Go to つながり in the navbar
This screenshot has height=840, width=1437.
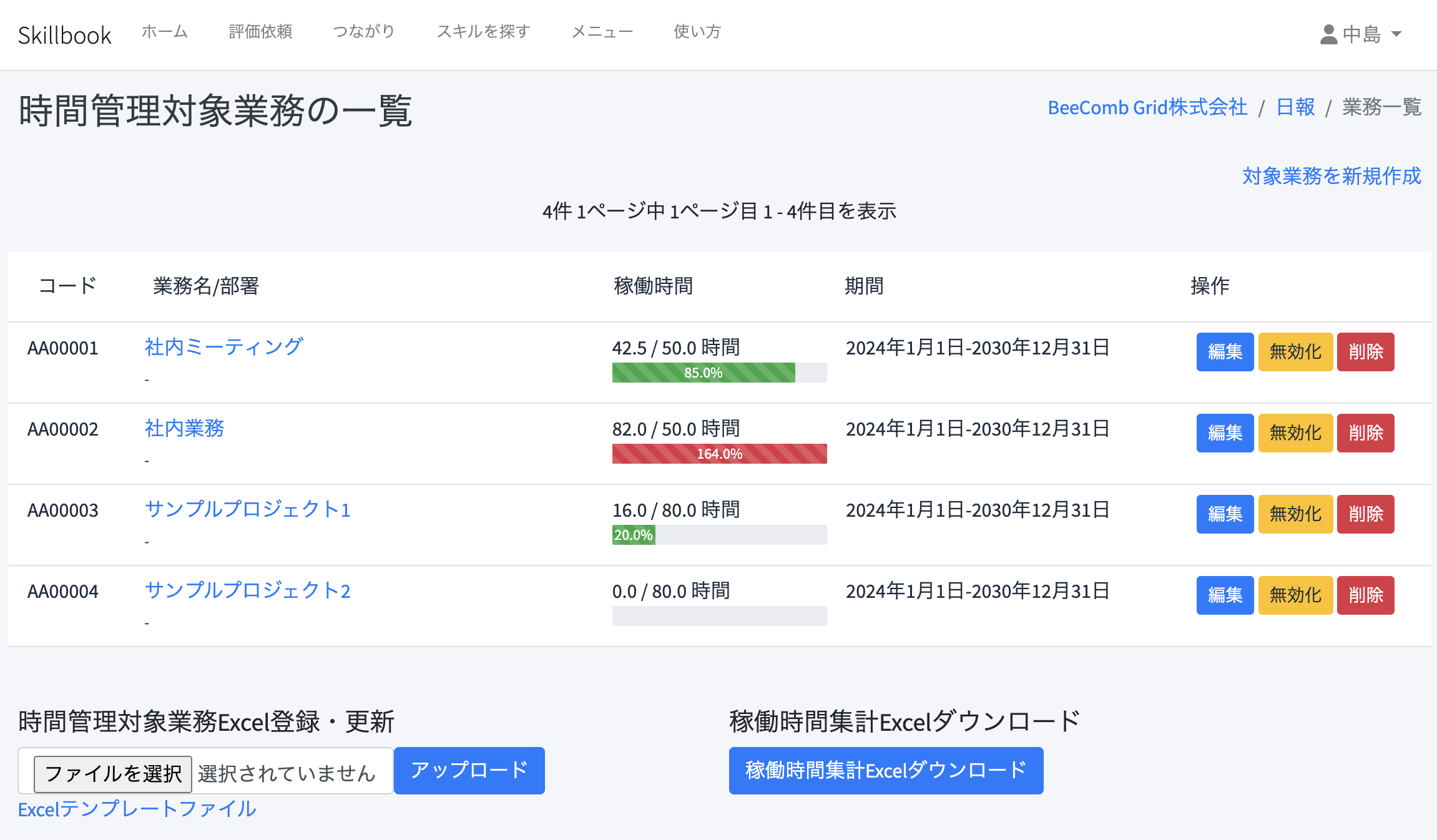click(x=364, y=32)
